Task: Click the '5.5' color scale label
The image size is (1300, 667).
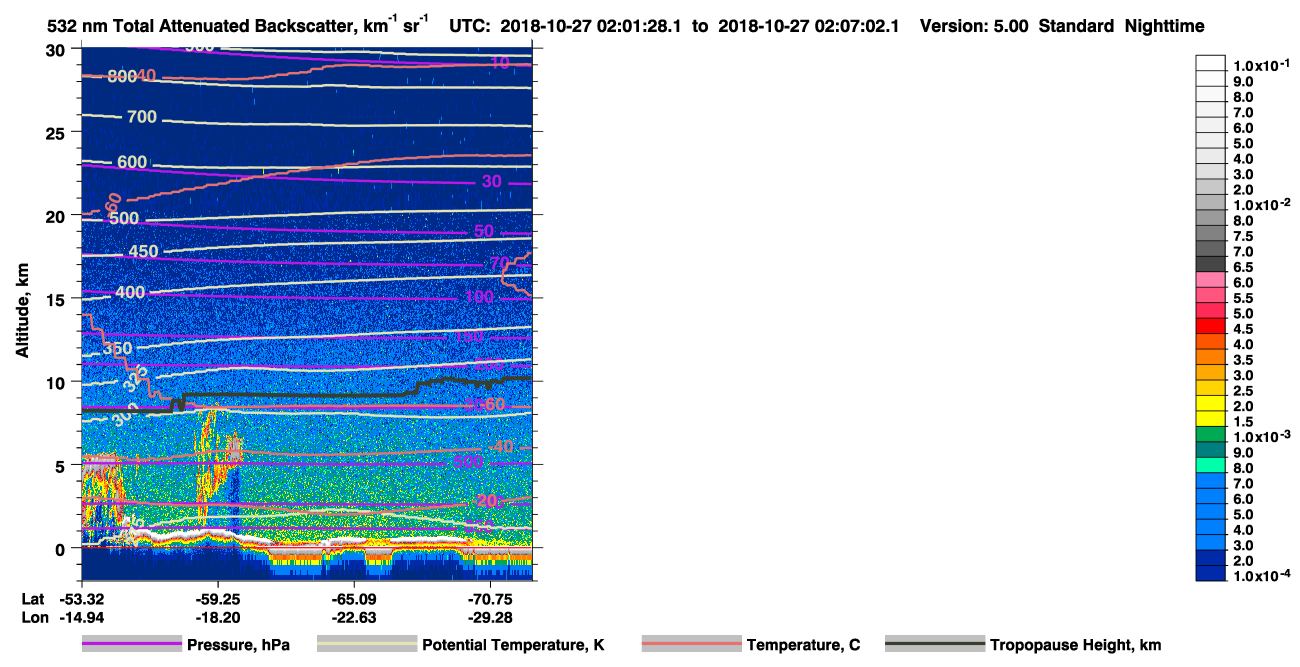Action: (x=1243, y=298)
